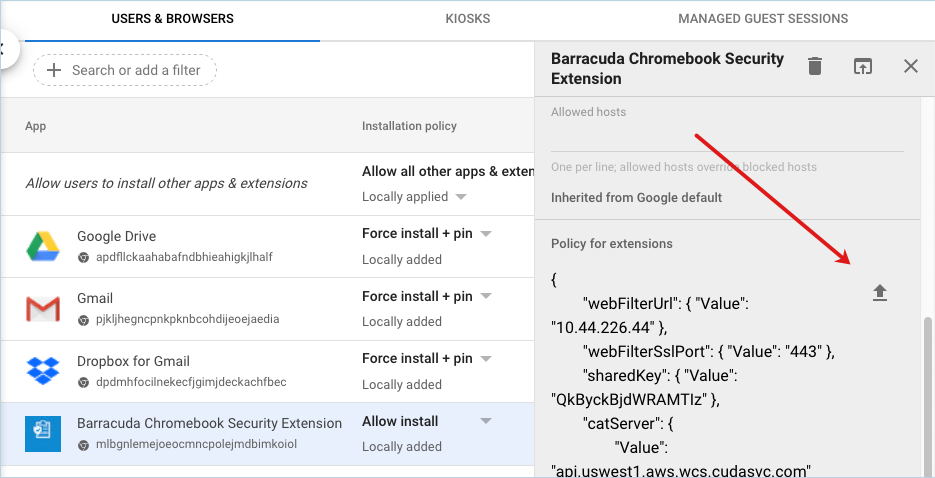This screenshot has width=935, height=478.
Task: Select Gmail app name
Action: pos(95,298)
